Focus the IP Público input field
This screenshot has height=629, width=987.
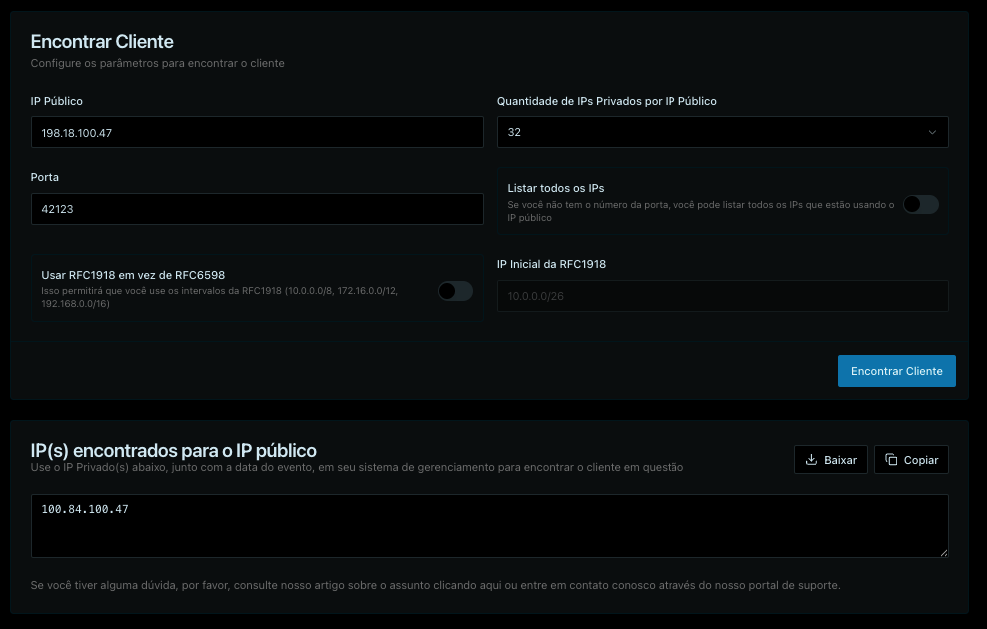pyautogui.click(x=257, y=132)
